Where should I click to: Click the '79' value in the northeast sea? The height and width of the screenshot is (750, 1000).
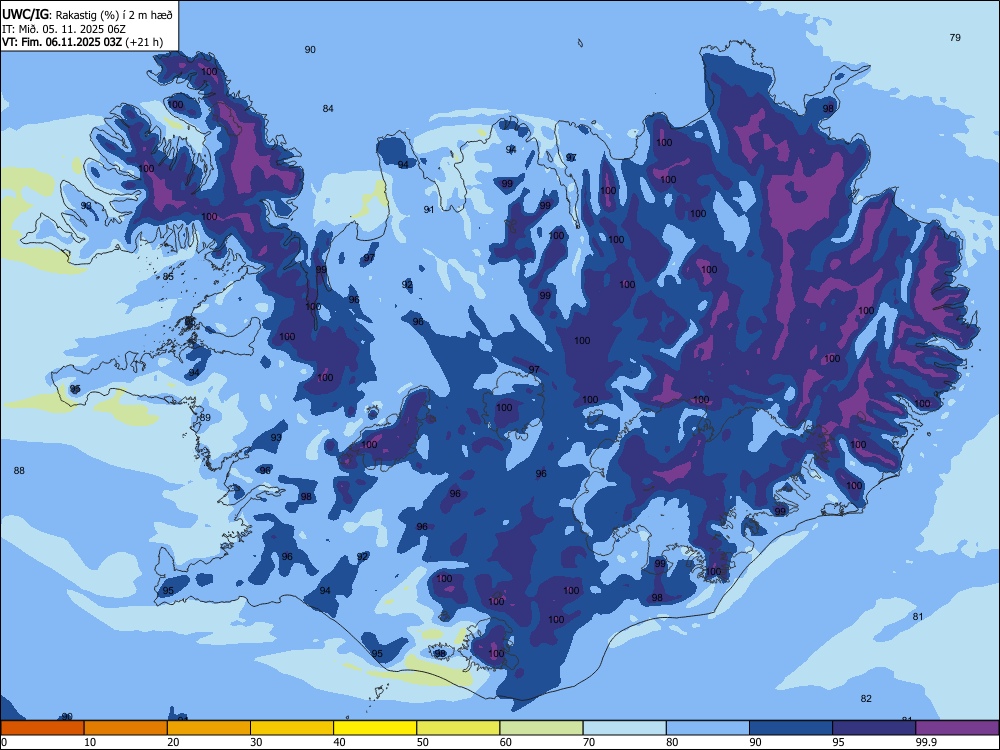click(955, 38)
